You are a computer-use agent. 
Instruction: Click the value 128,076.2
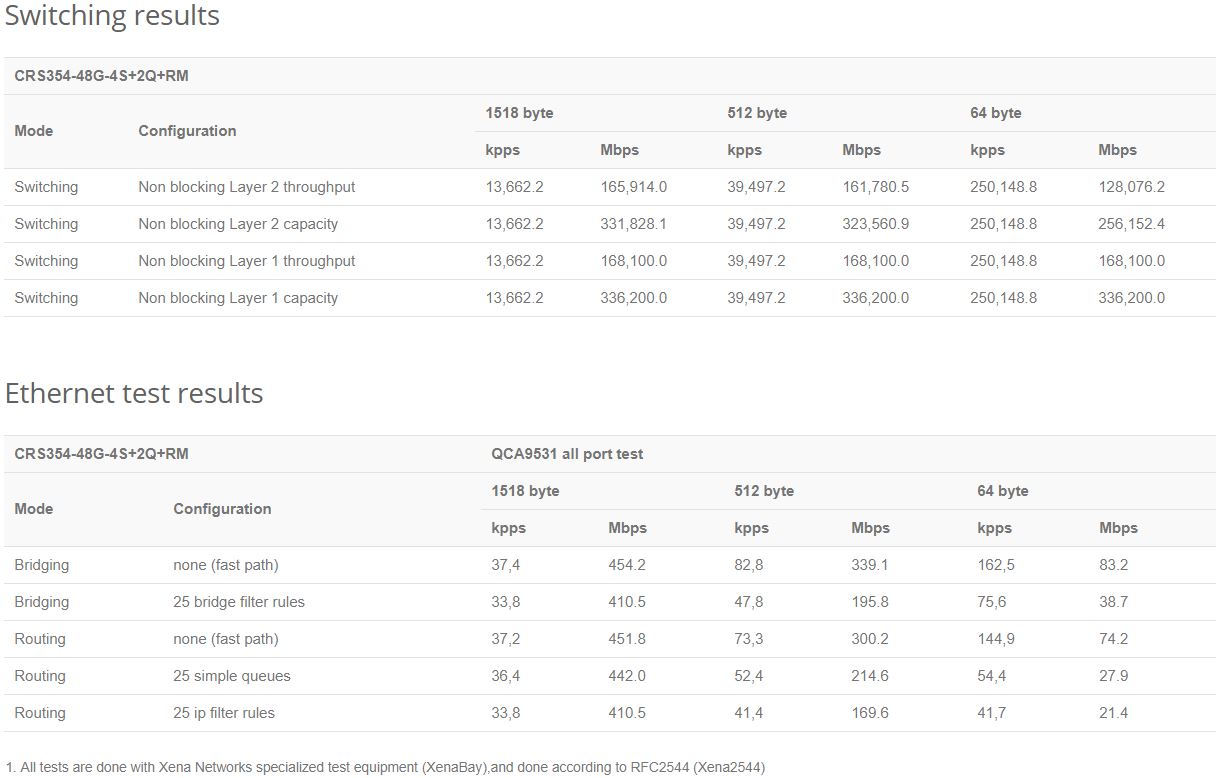pyautogui.click(x=1131, y=187)
